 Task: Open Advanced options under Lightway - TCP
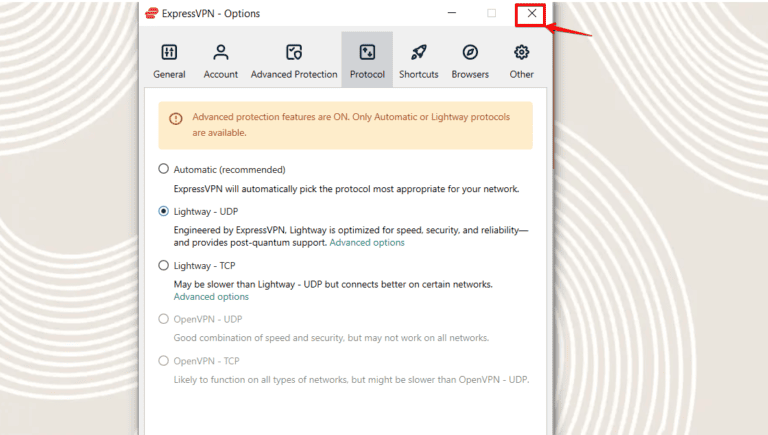[211, 296]
